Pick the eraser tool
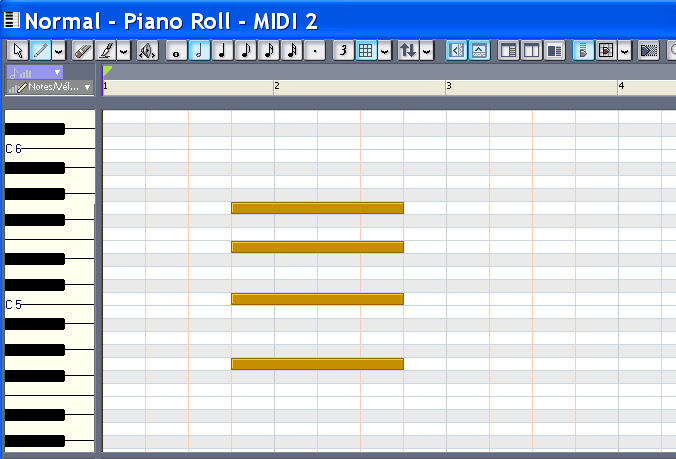Viewport: 676px width, 459px height. click(83, 50)
